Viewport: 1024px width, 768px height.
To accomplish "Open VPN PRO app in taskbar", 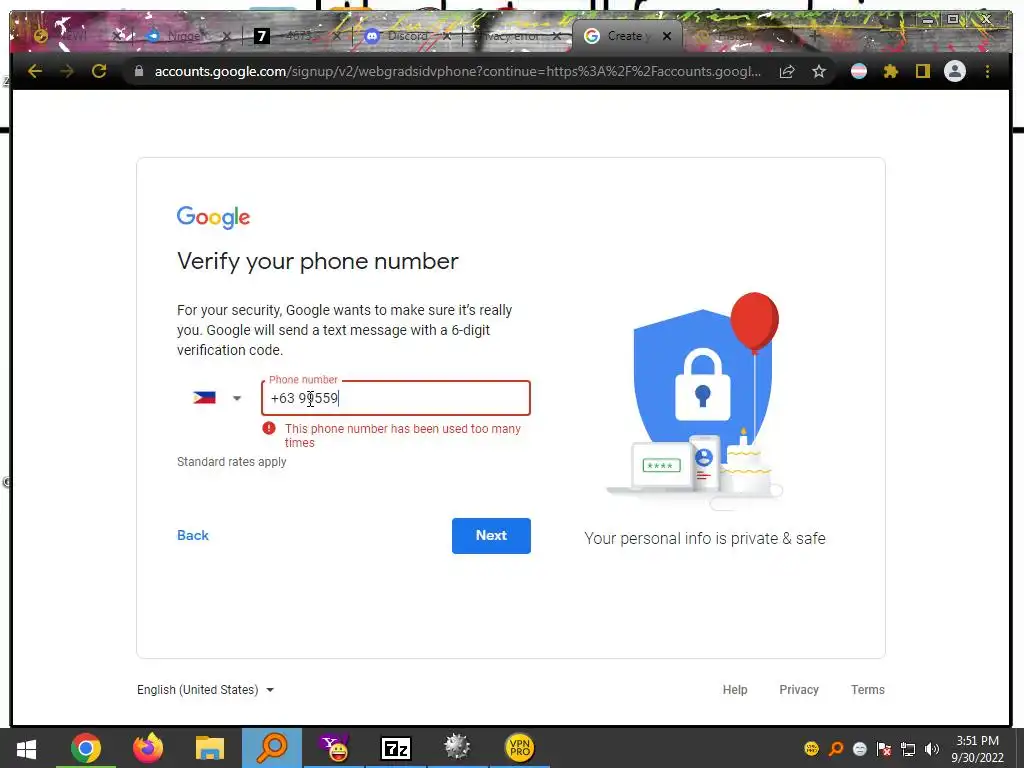I will [520, 748].
